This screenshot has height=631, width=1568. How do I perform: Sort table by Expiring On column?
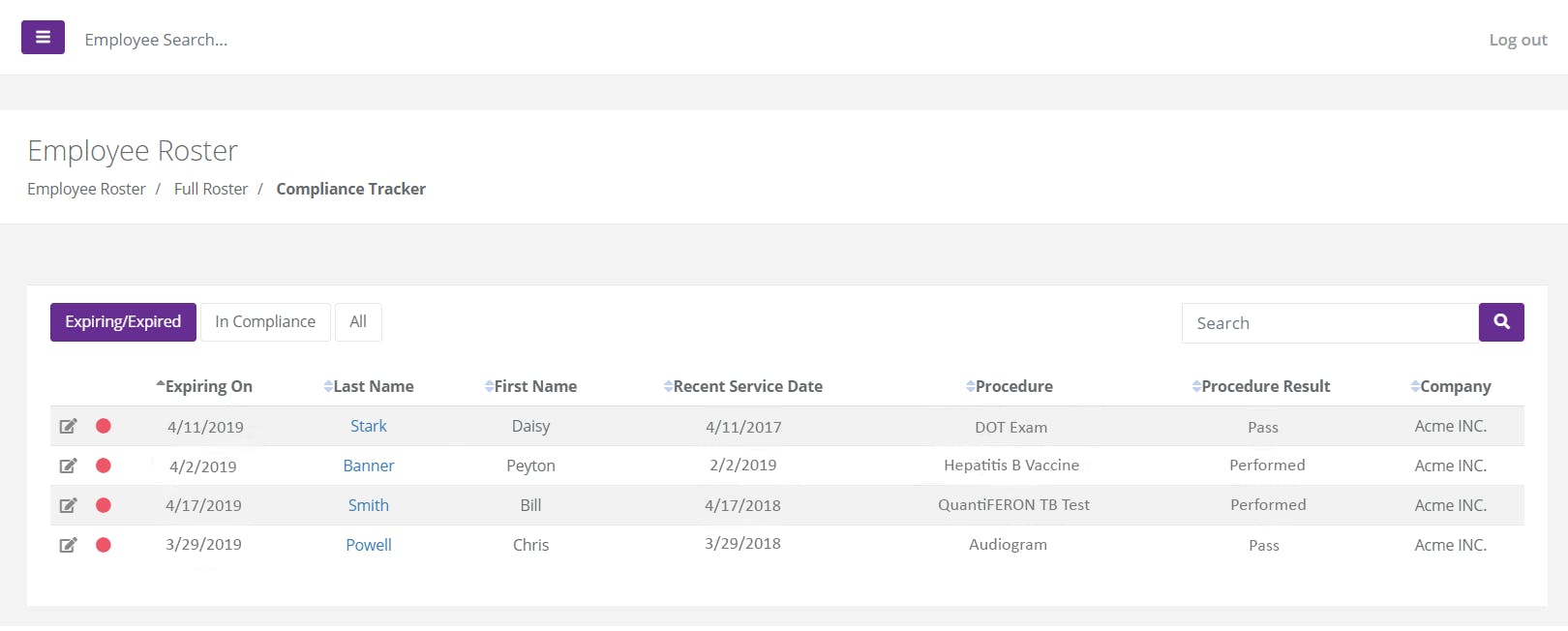pyautogui.click(x=207, y=386)
